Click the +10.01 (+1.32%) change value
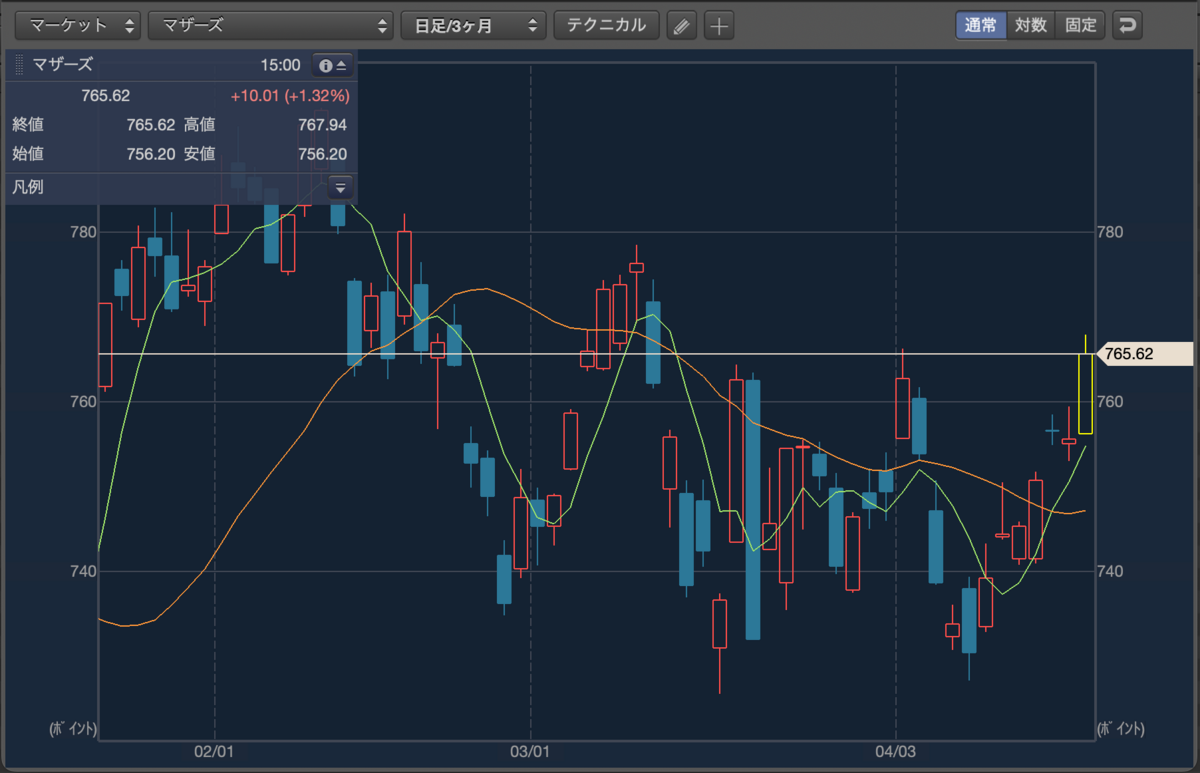Viewport: 1200px width, 773px height. pos(289,96)
